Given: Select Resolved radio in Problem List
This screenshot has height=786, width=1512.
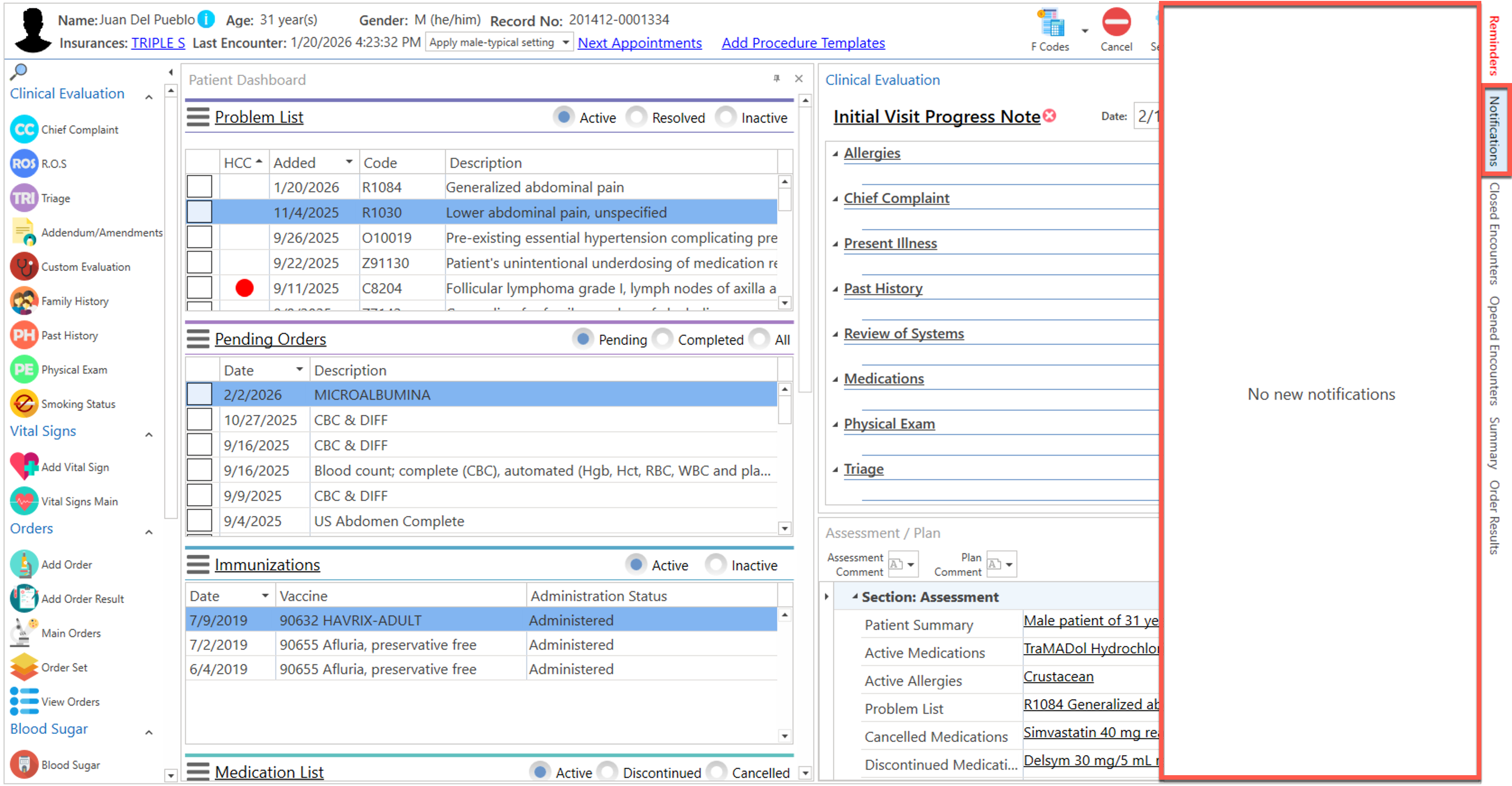Looking at the screenshot, I should (637, 117).
